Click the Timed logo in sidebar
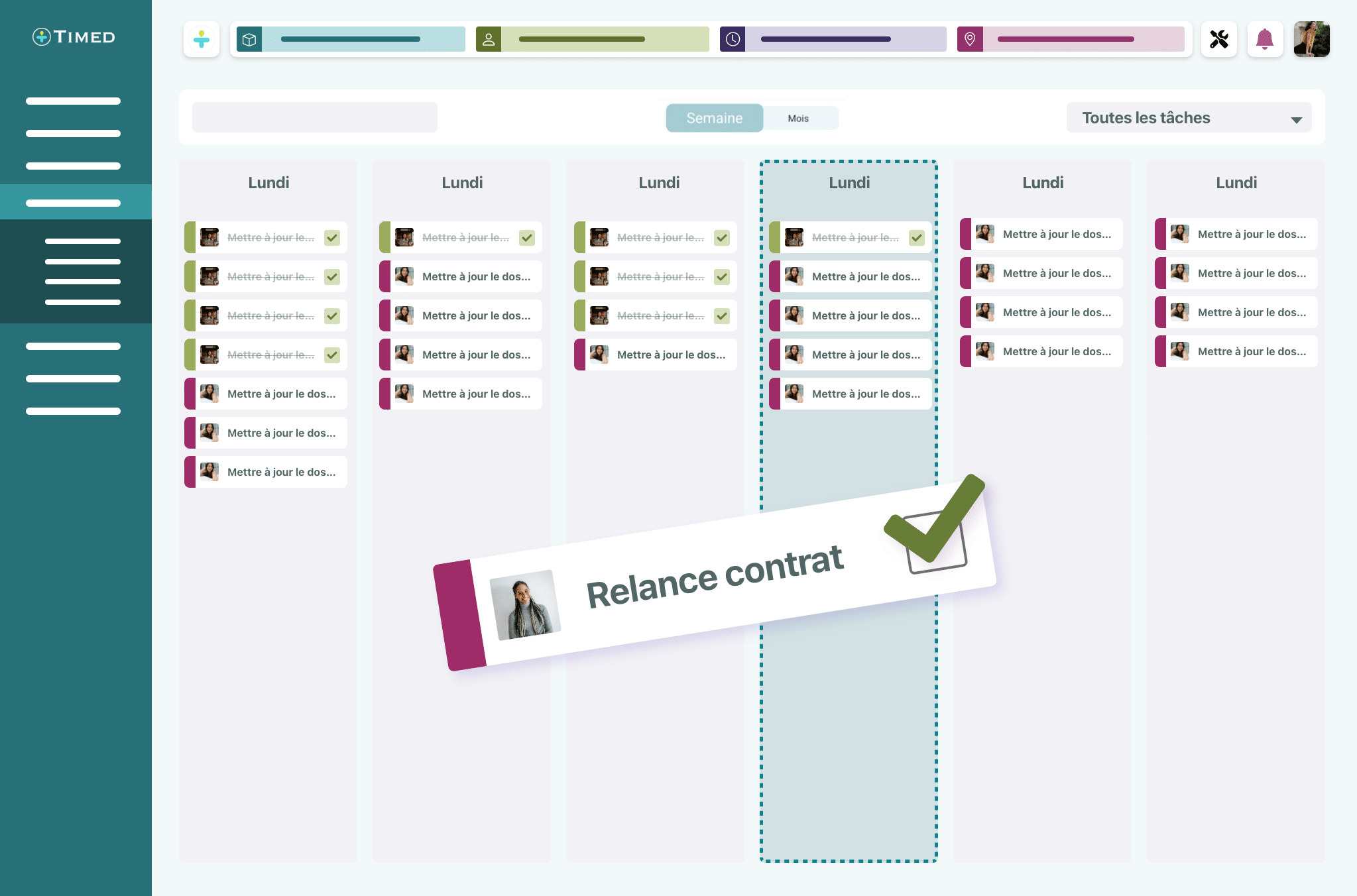1357x896 pixels. (x=74, y=37)
